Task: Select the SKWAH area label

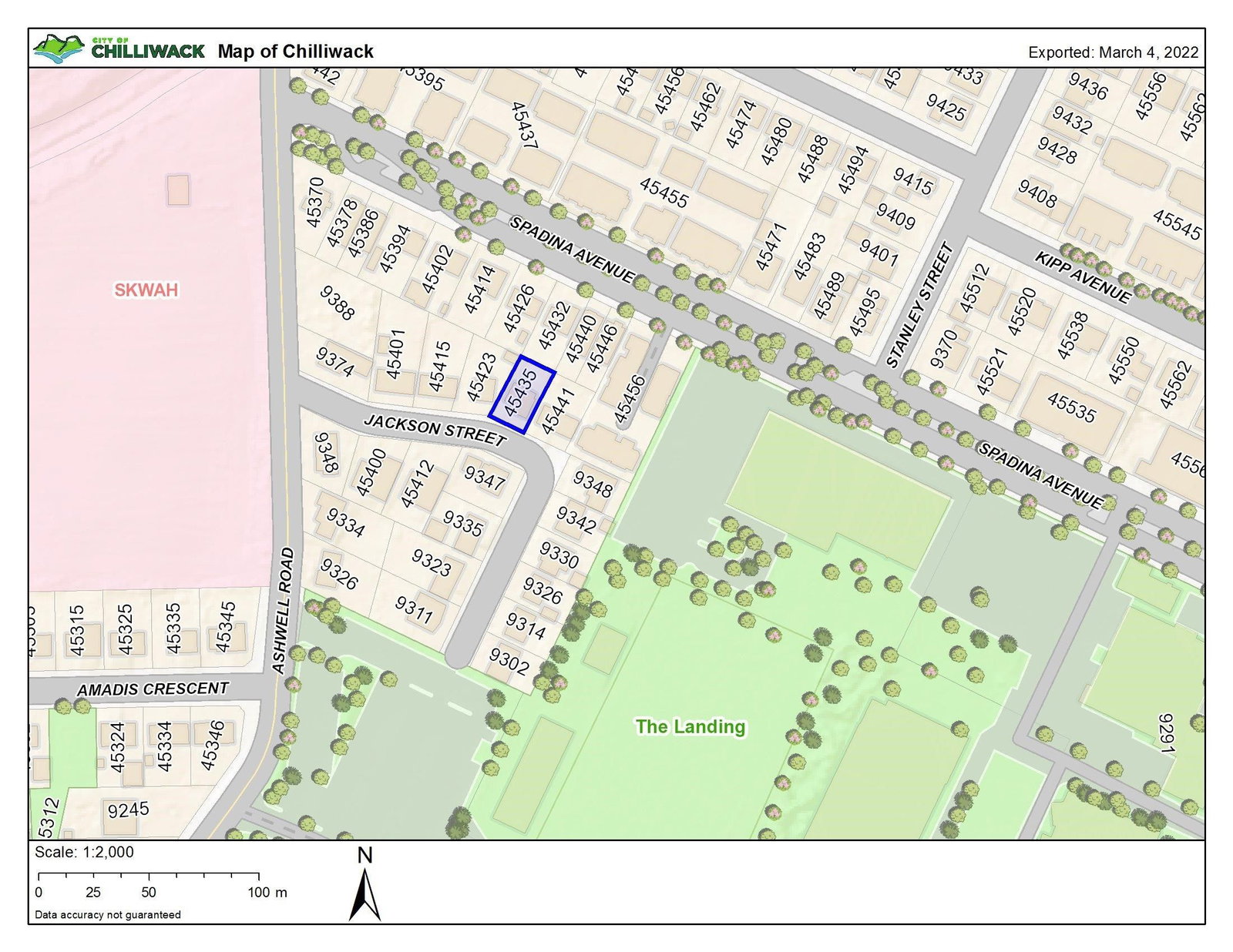Action: point(146,290)
